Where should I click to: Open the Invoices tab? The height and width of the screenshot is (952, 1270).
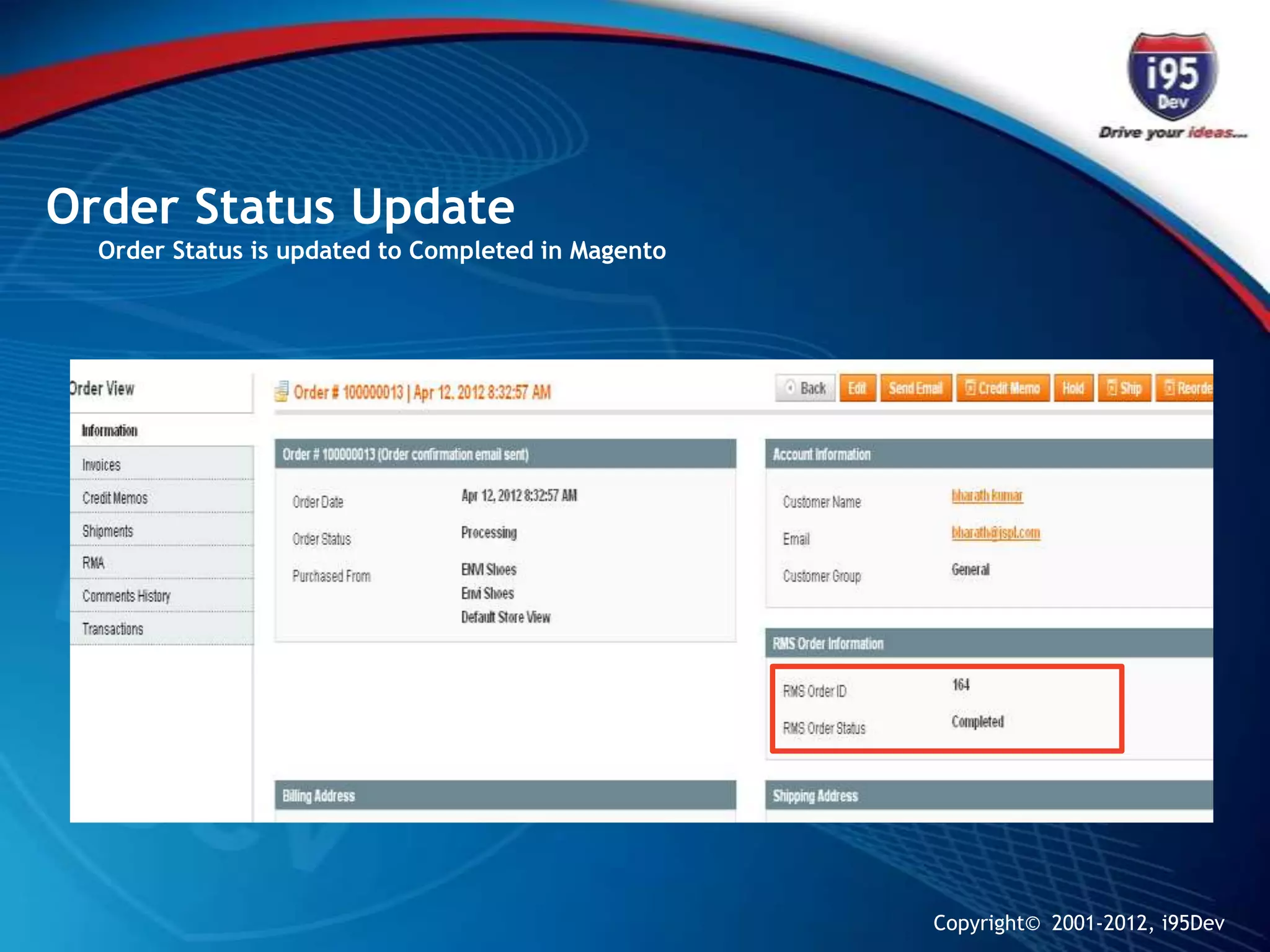162,464
